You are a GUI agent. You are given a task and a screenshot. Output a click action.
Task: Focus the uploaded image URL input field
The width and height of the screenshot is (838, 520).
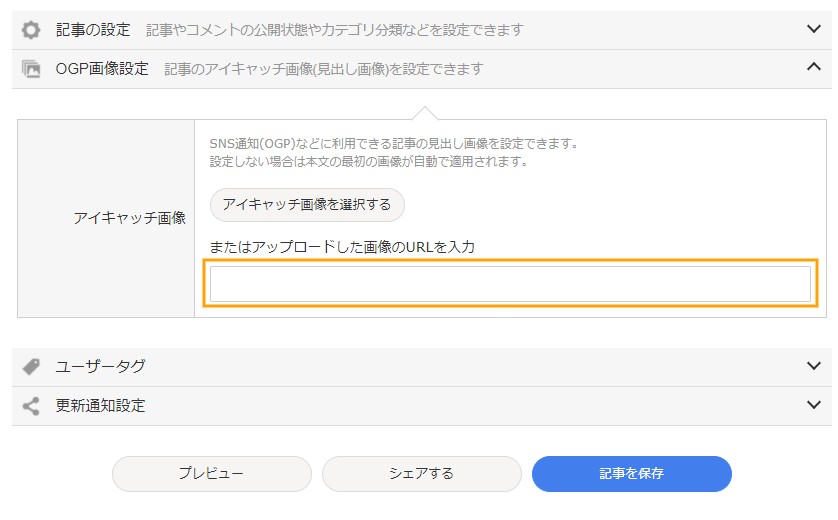(510, 284)
